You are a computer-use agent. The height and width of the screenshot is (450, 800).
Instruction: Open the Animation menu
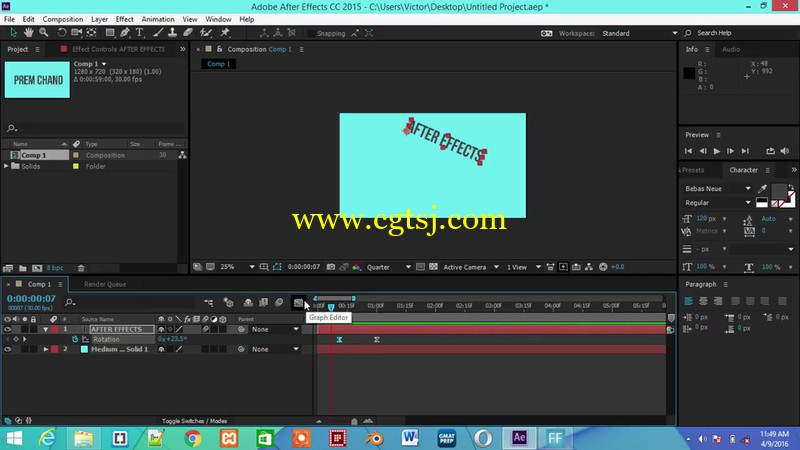pos(158,19)
